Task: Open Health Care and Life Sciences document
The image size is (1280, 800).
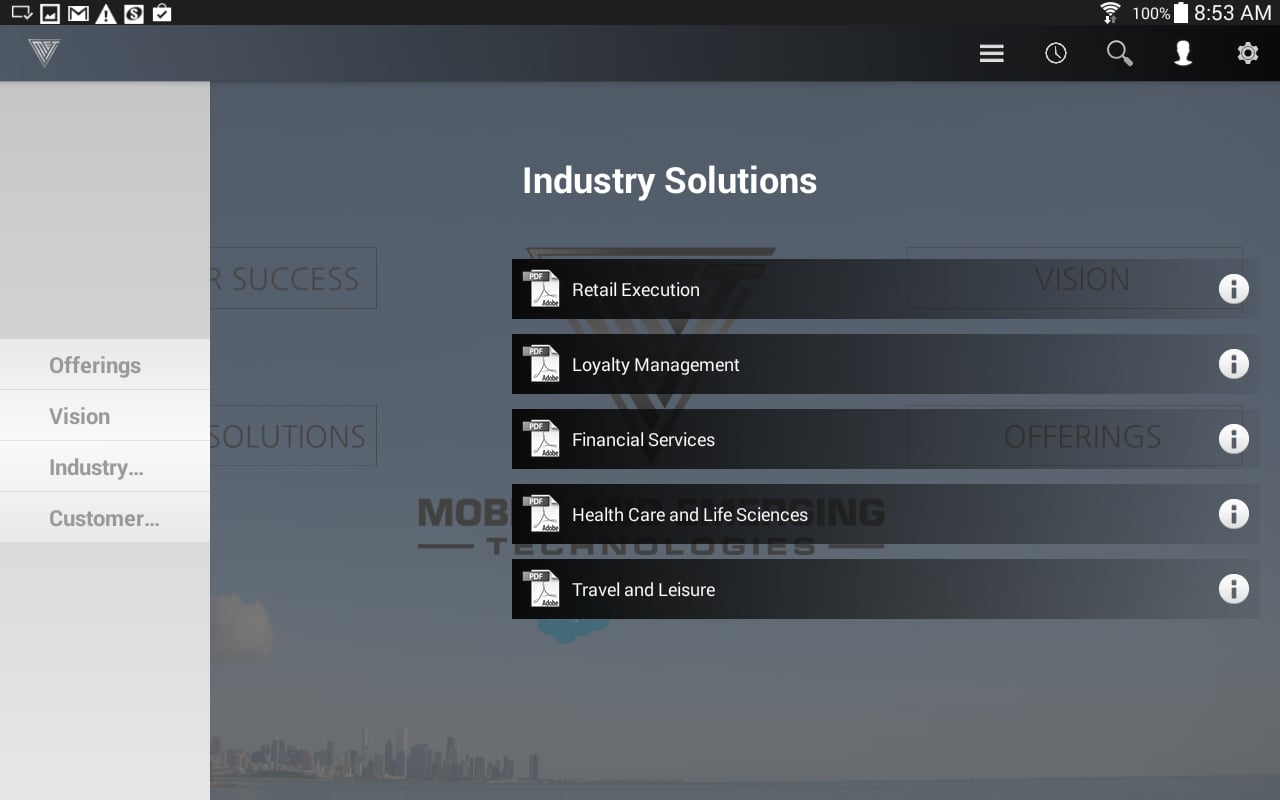Action: [x=885, y=514]
